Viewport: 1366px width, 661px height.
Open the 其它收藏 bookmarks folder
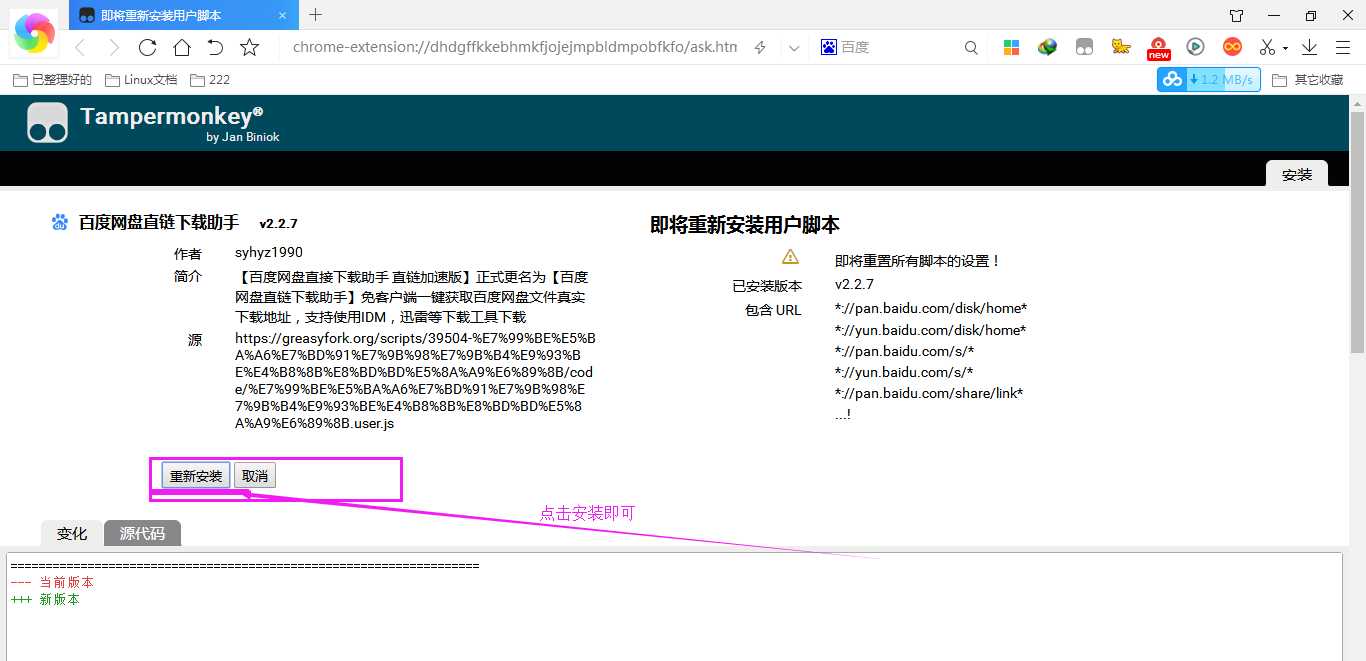pos(1308,80)
